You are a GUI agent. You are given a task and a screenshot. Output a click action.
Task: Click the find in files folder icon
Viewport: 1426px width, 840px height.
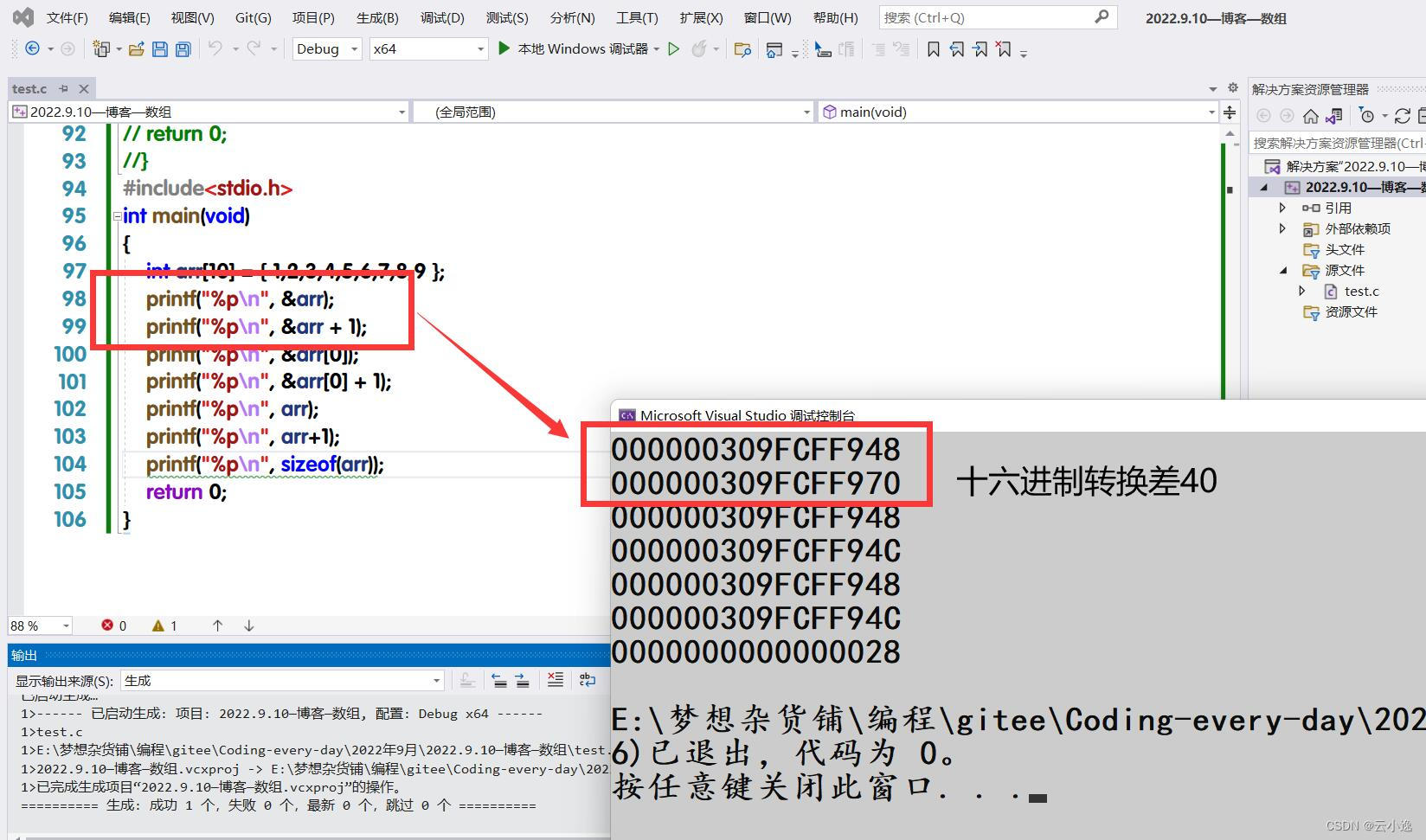[x=742, y=49]
